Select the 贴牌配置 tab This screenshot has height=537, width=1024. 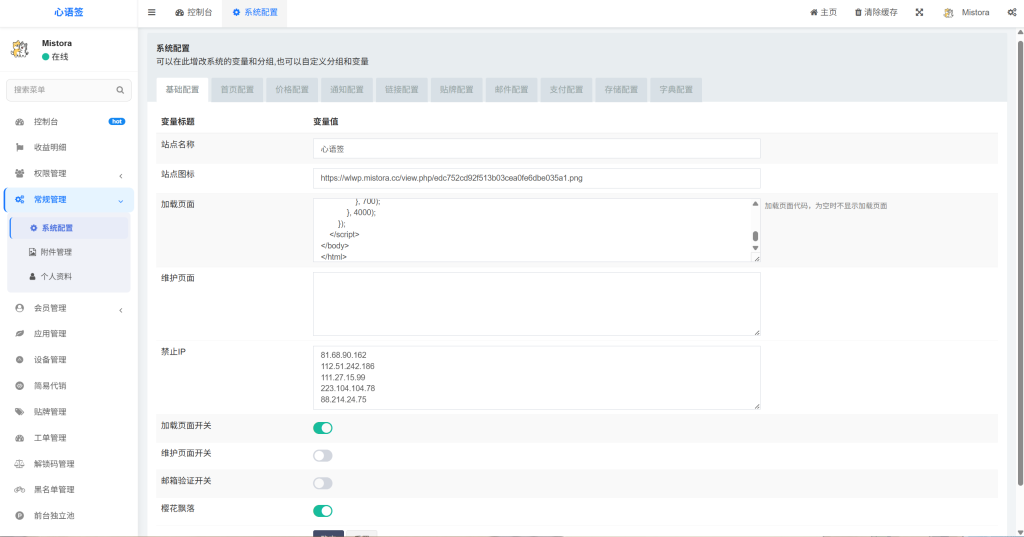[x=456, y=90]
